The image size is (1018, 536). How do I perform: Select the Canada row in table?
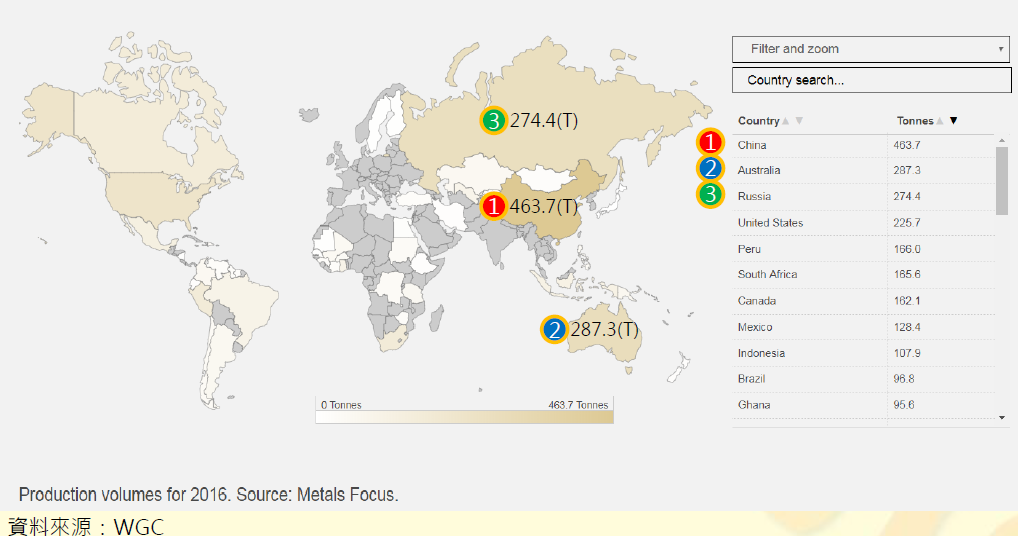tap(863, 301)
